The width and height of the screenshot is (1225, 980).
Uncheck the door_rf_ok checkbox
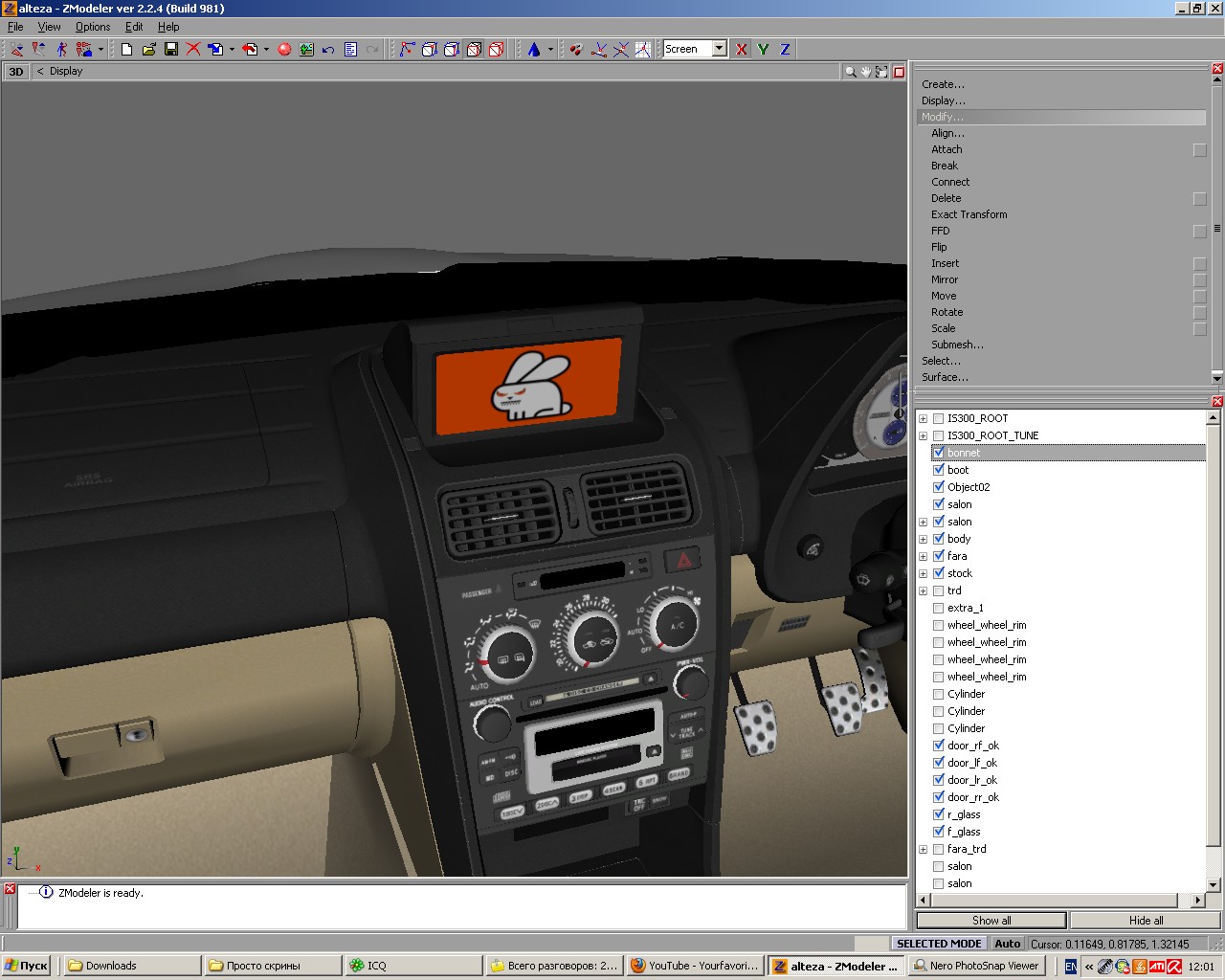(x=939, y=746)
